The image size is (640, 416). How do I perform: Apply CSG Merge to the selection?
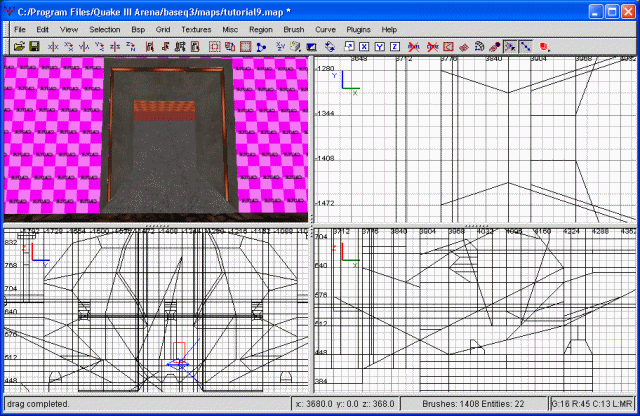pos(245,47)
